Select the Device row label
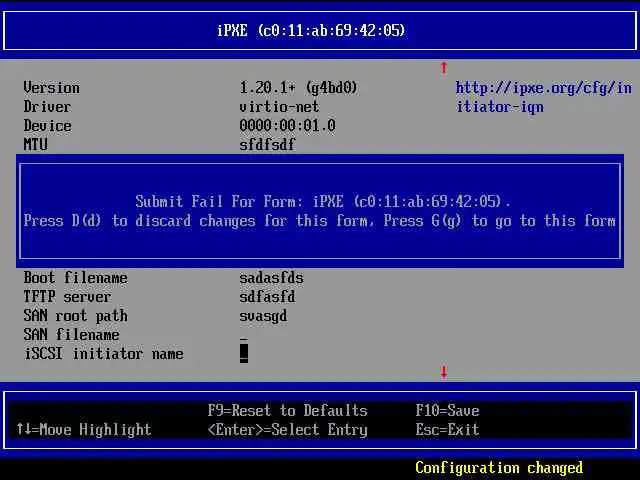Screen dimensions: 640x480 pyautogui.click(x=47, y=125)
